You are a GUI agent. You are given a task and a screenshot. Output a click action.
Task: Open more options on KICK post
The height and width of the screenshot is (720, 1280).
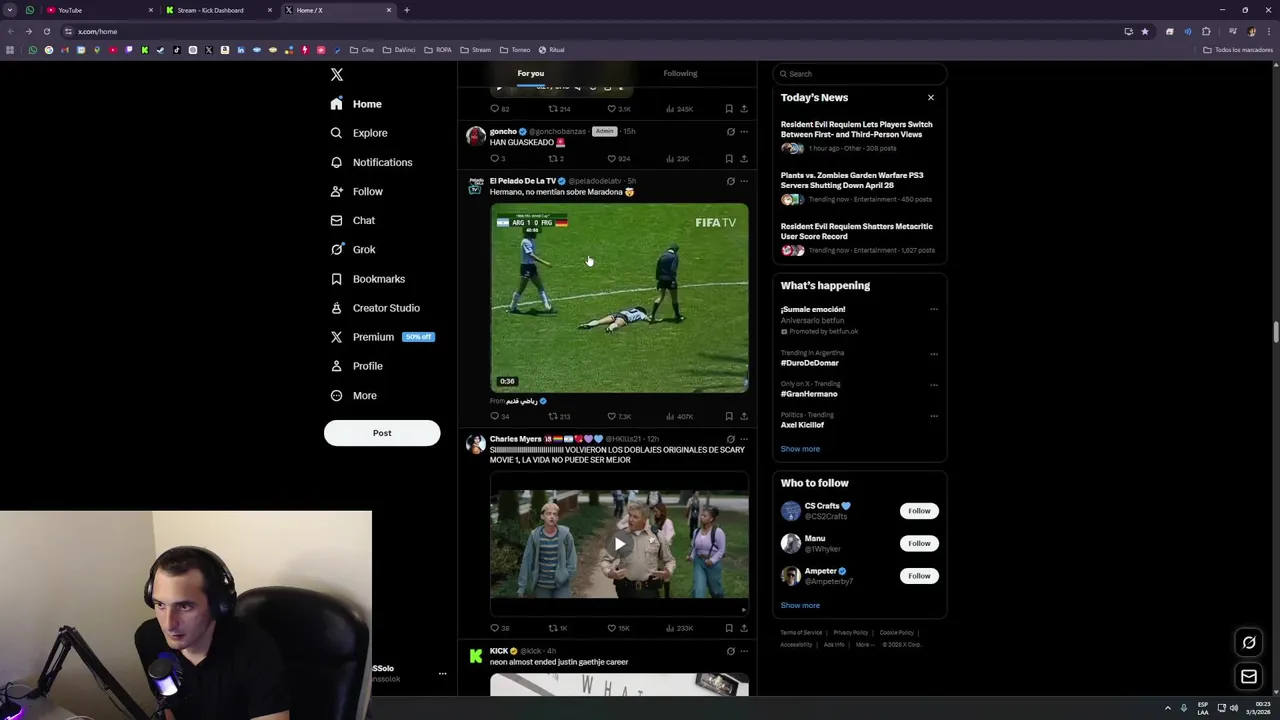[744, 651]
